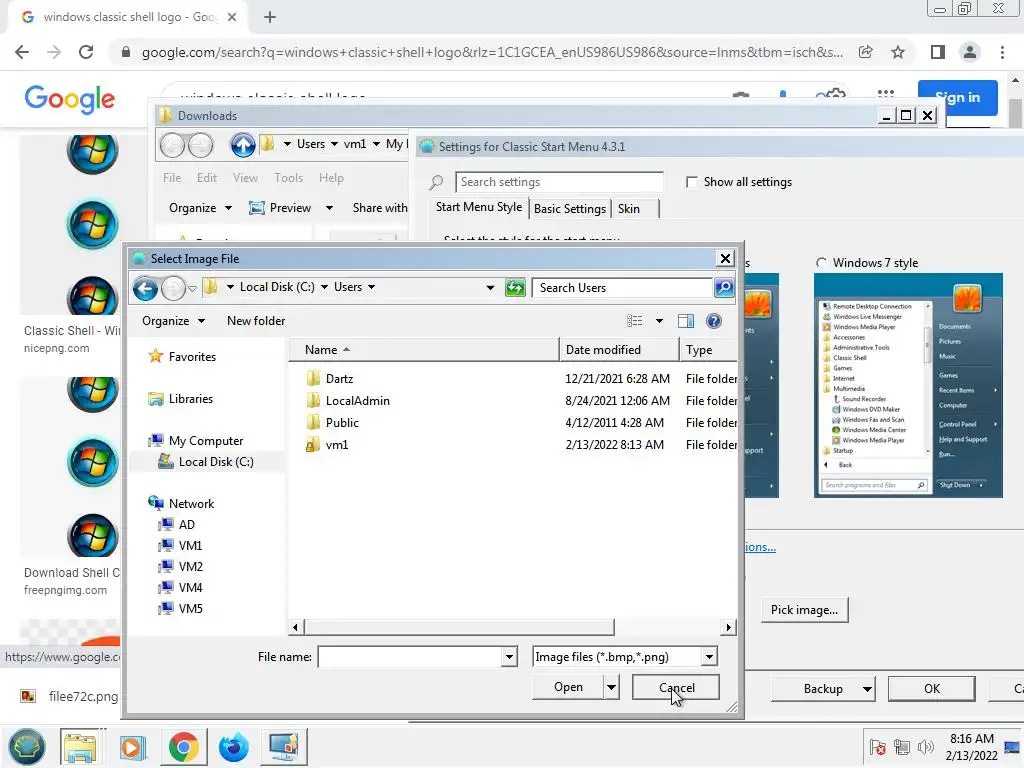Click horizontal scrollbar right arrow in file list
Viewport: 1024px width, 768px height.
(729, 628)
